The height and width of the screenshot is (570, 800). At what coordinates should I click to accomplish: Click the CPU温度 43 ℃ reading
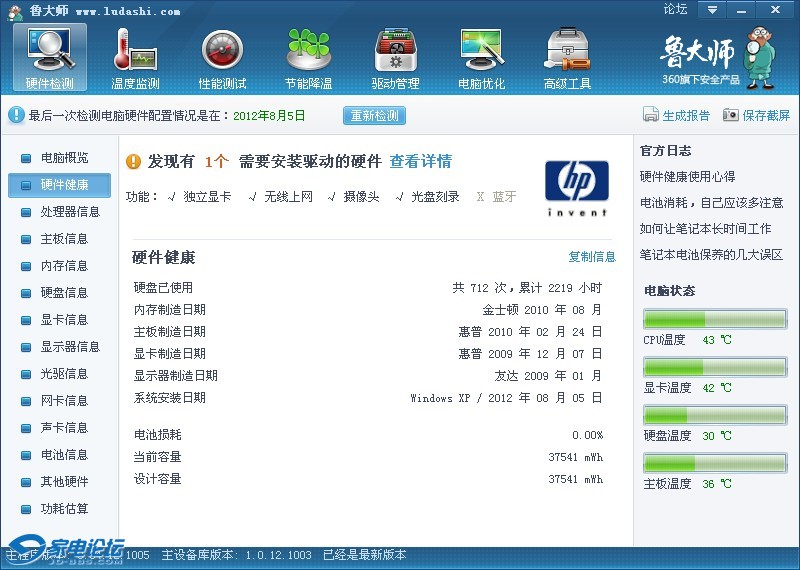(717, 340)
